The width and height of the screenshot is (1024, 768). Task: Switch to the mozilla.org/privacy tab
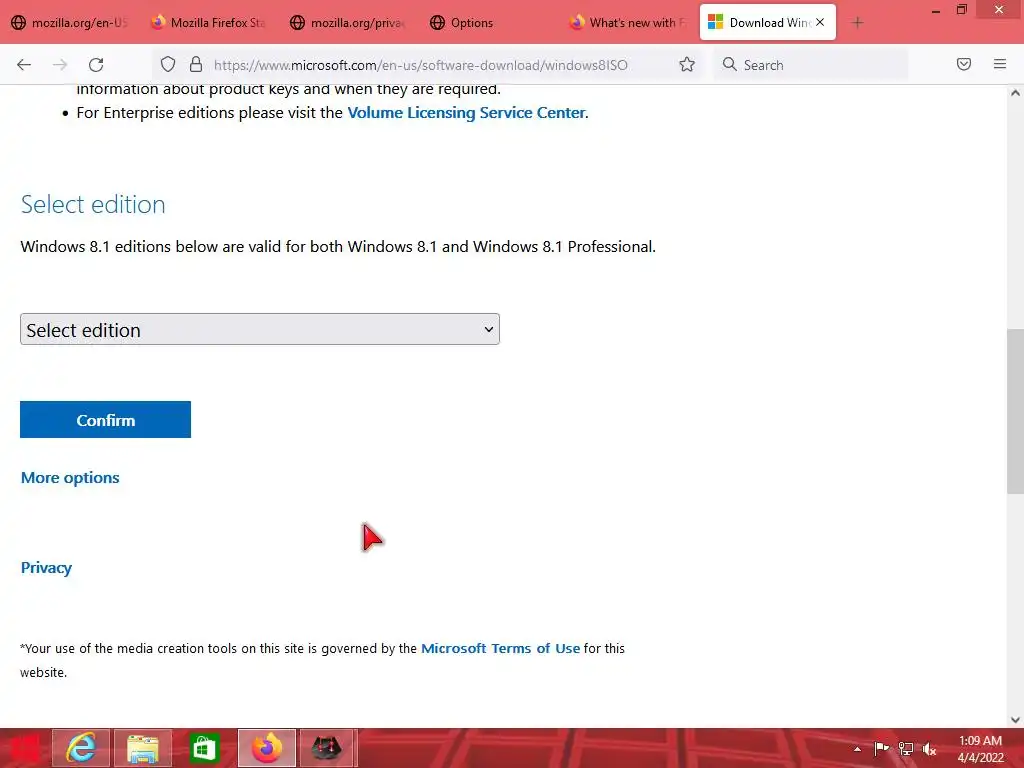point(347,23)
